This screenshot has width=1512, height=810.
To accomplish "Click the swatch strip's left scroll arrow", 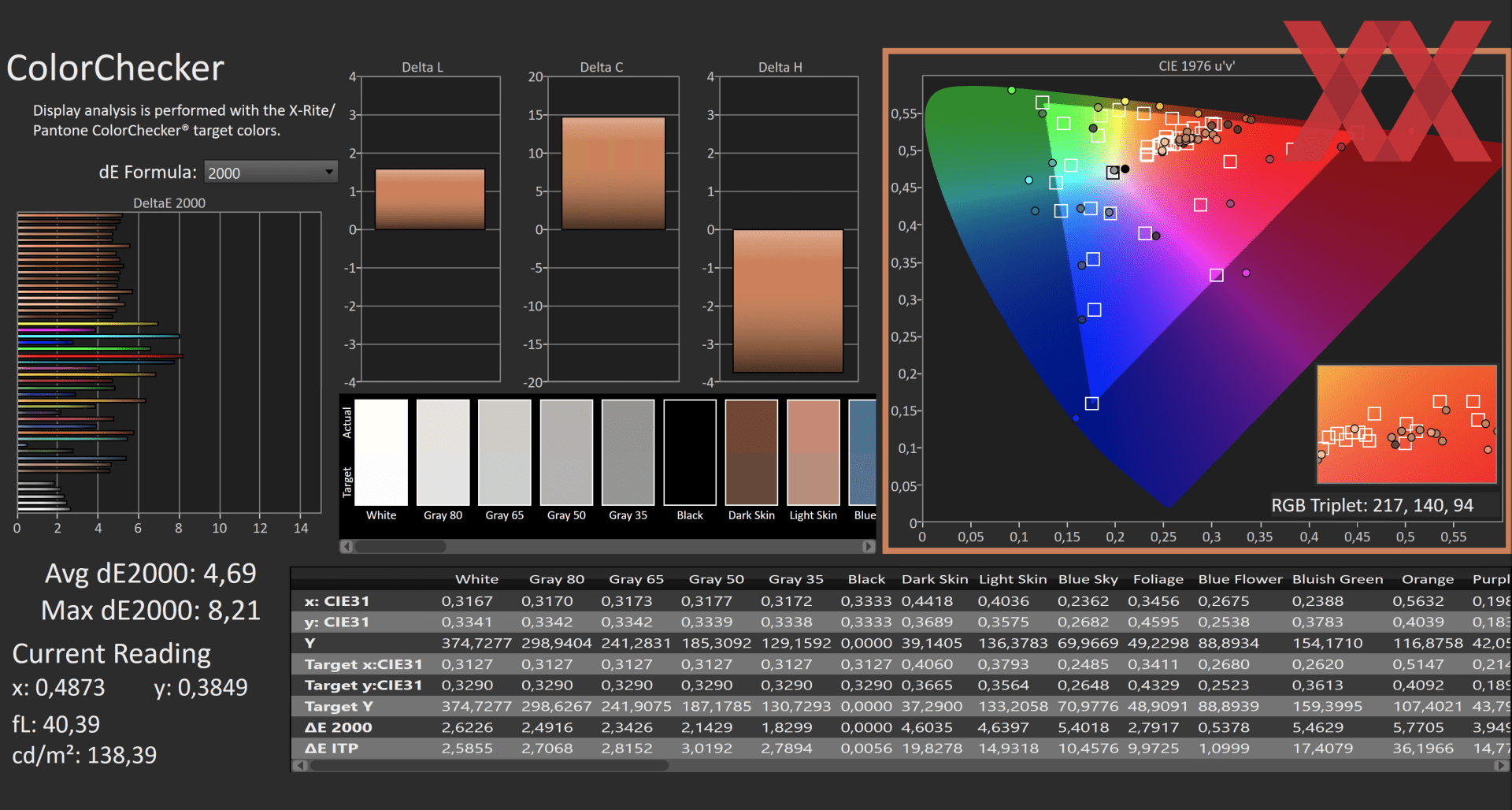I will coord(346,546).
